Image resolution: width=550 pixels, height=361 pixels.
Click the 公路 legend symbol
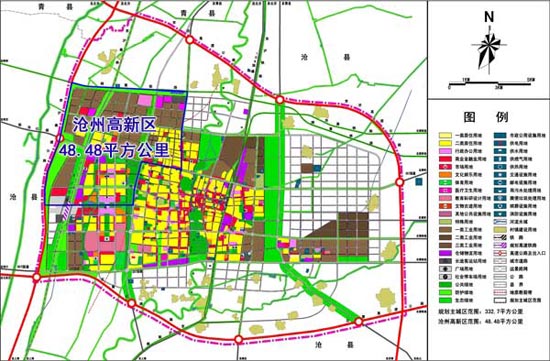[499, 276]
